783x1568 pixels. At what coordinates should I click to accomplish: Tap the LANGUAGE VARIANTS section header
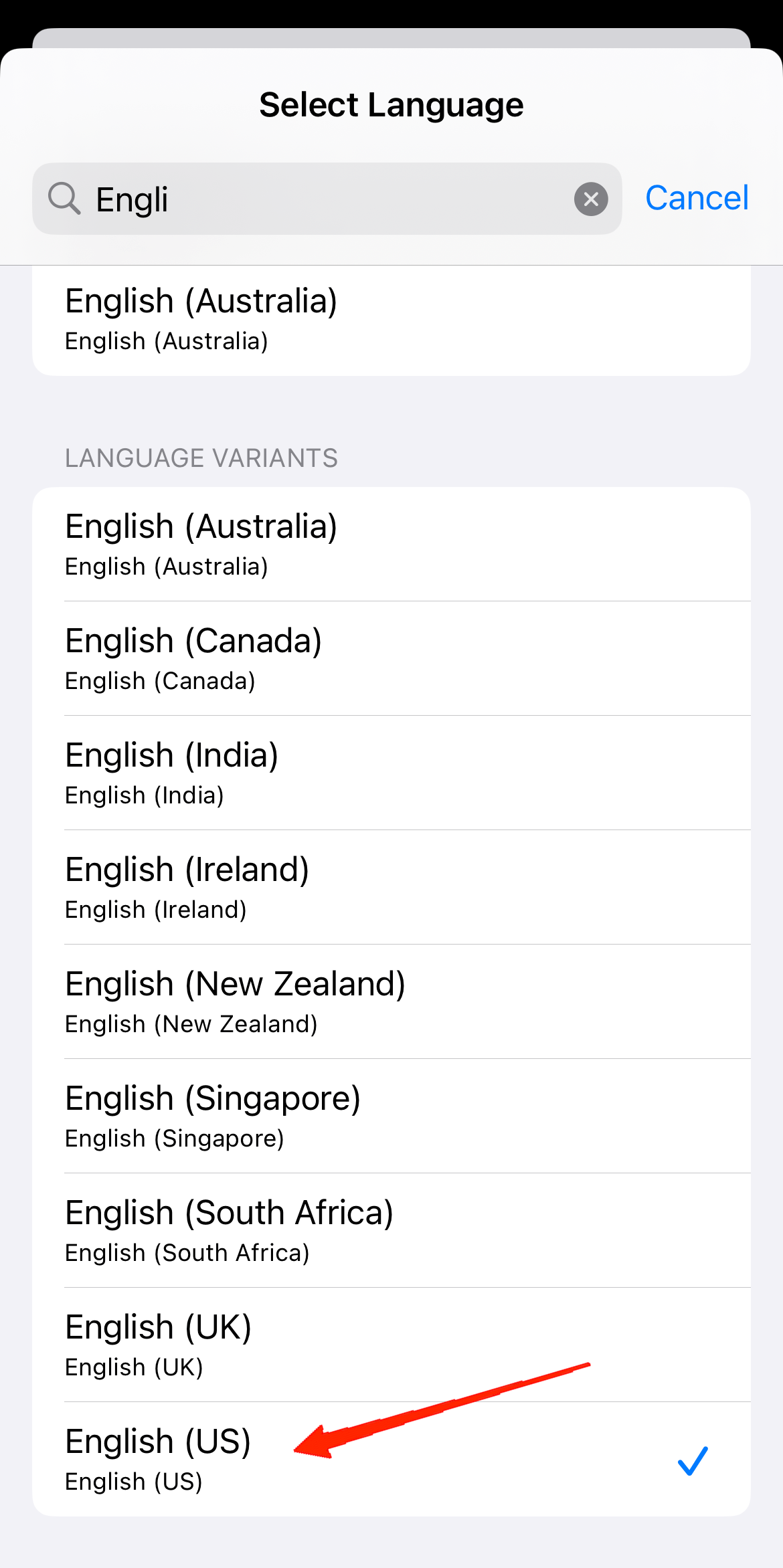pos(201,458)
